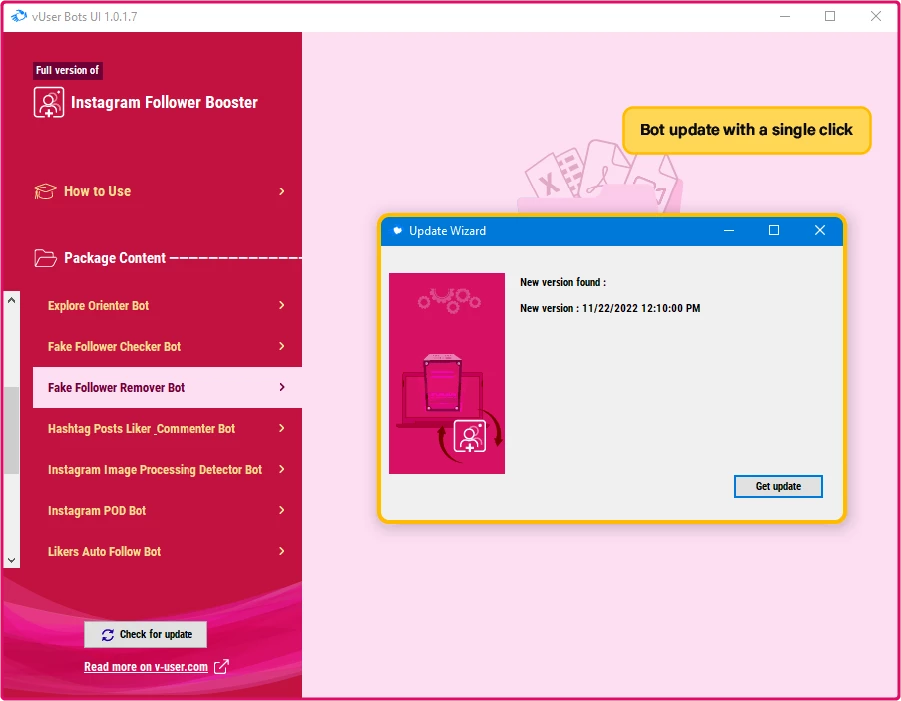Select Fake Follower Remover Bot
901x701 pixels.
coord(167,387)
